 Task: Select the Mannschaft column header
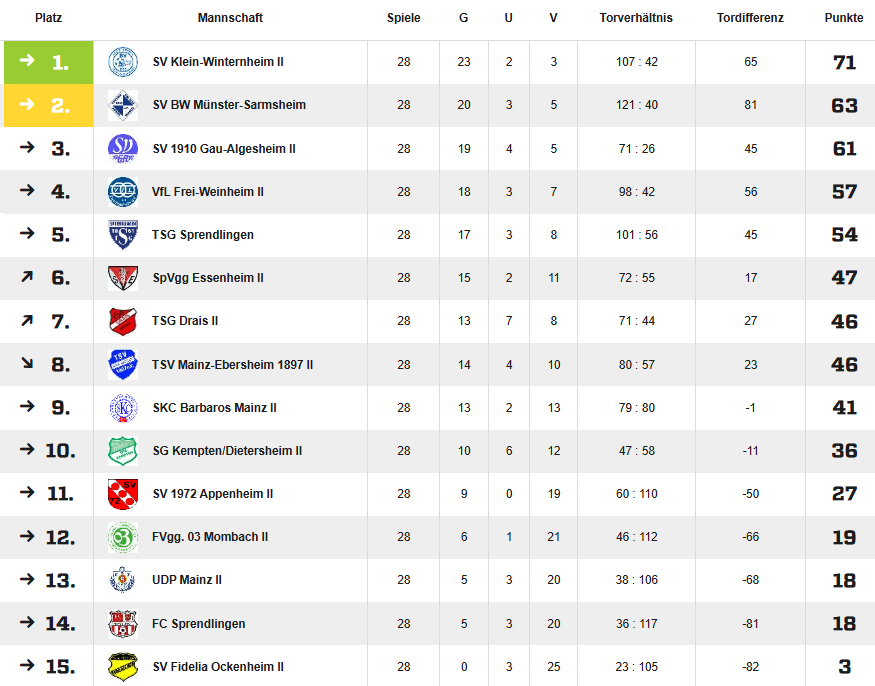coord(230,18)
